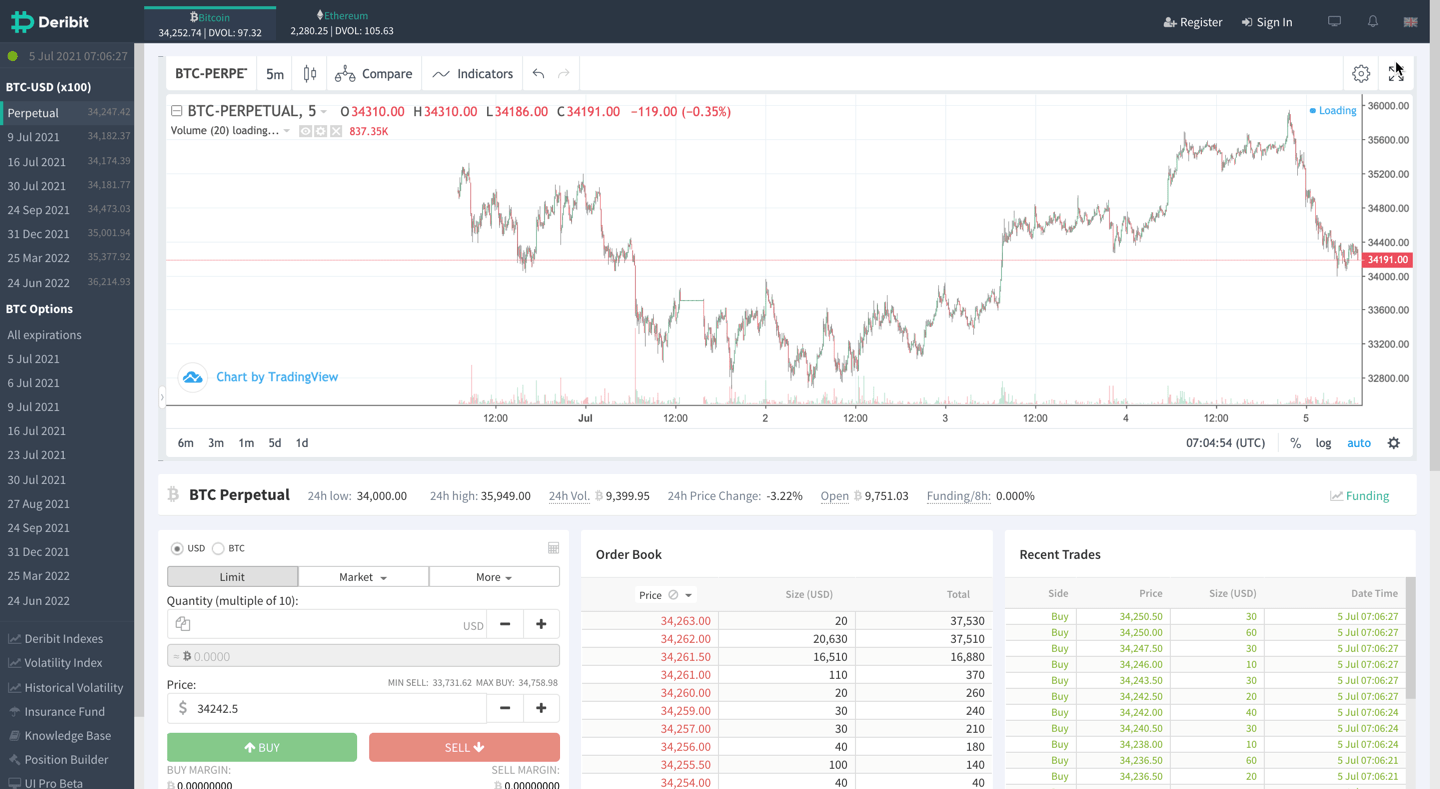The height and width of the screenshot is (789, 1440).
Task: Click the red SELL button
Action: click(464, 747)
